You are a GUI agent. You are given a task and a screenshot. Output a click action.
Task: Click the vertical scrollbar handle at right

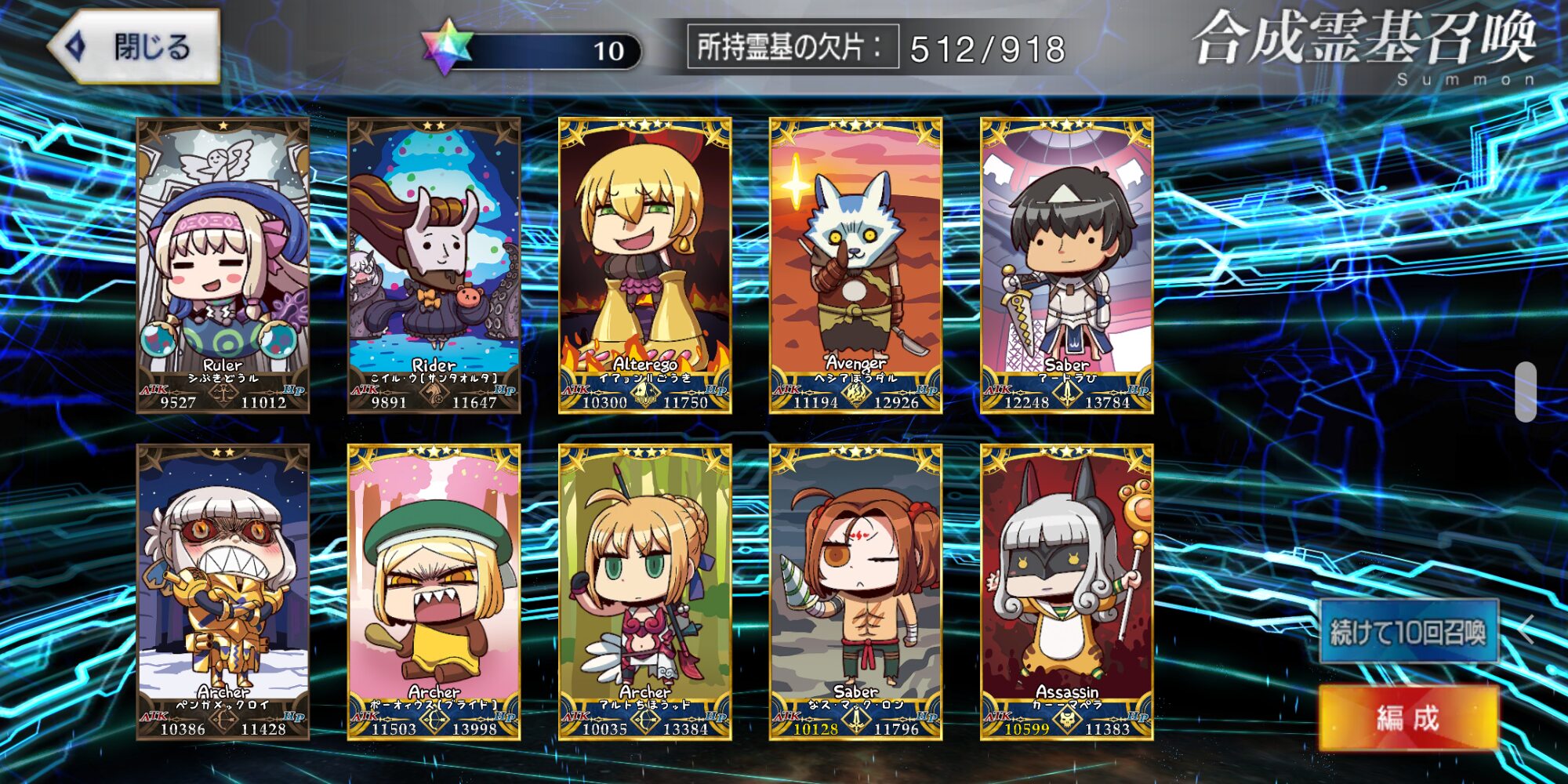(1526, 392)
